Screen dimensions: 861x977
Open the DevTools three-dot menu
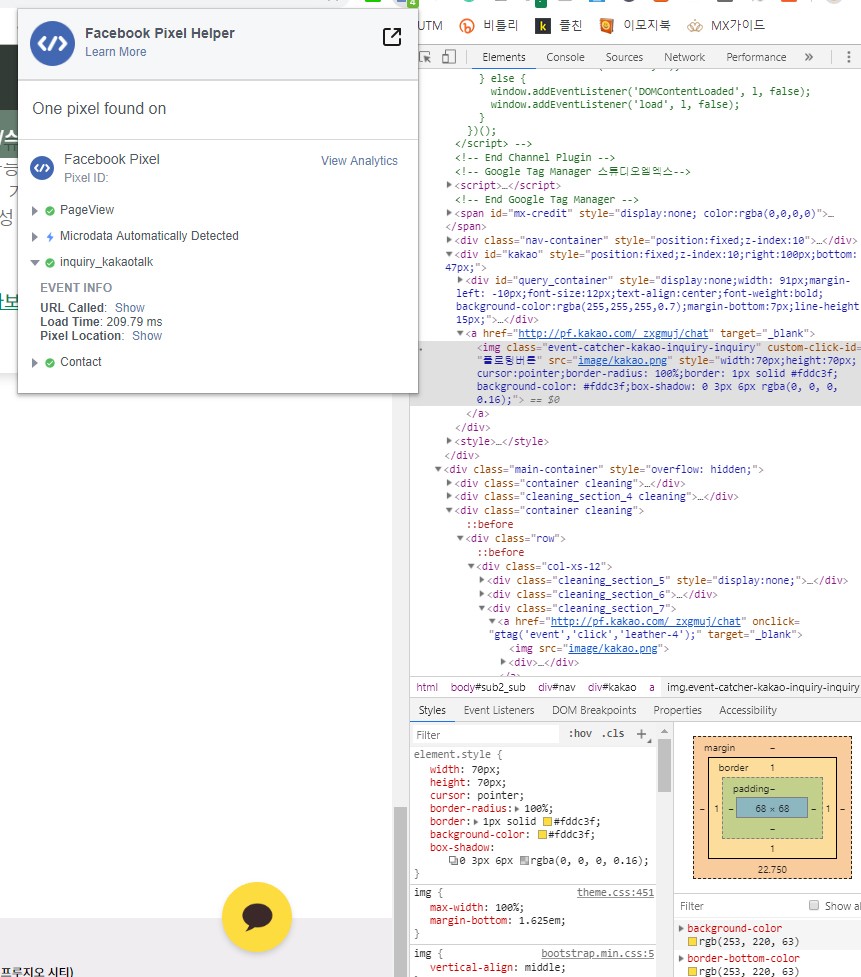point(849,57)
